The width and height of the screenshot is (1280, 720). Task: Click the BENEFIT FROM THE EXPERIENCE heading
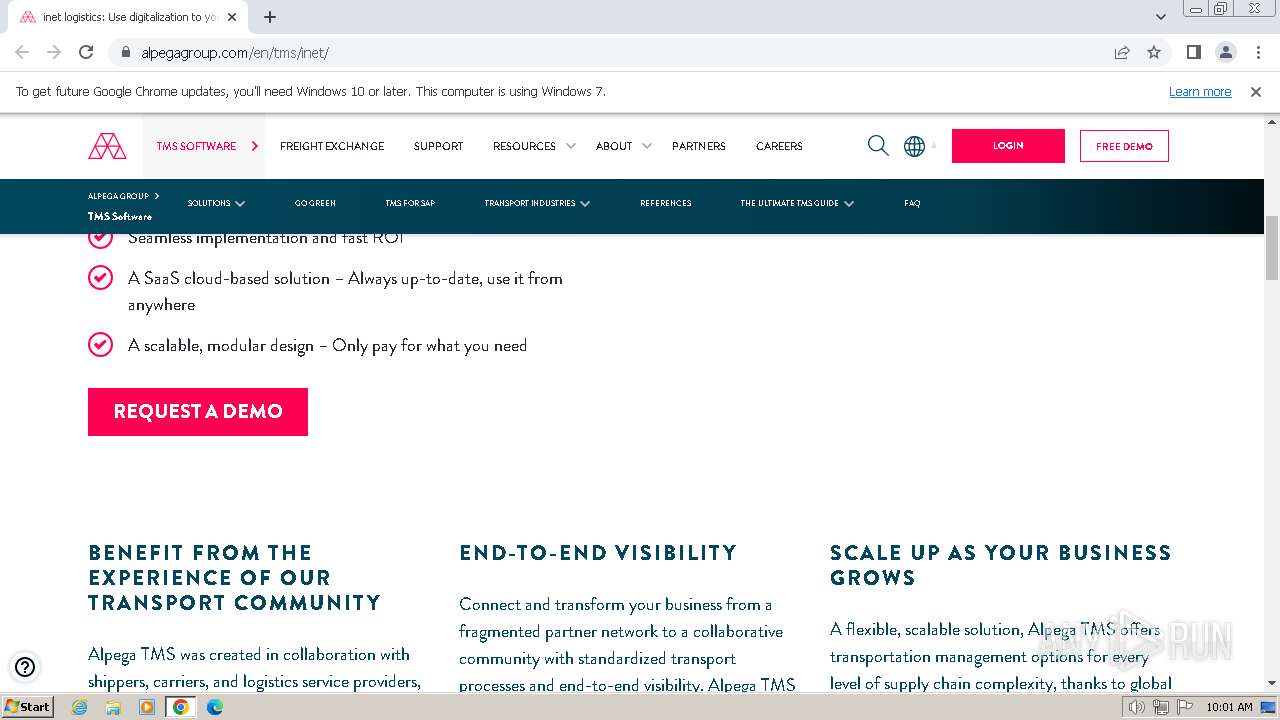tap(235, 578)
